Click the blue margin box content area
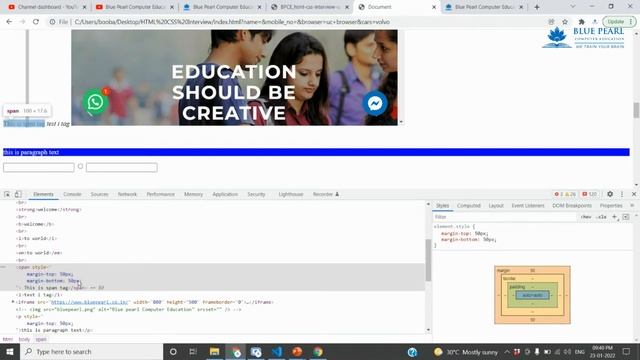Viewport: 640px width, 360px height. pyautogui.click(x=532, y=295)
